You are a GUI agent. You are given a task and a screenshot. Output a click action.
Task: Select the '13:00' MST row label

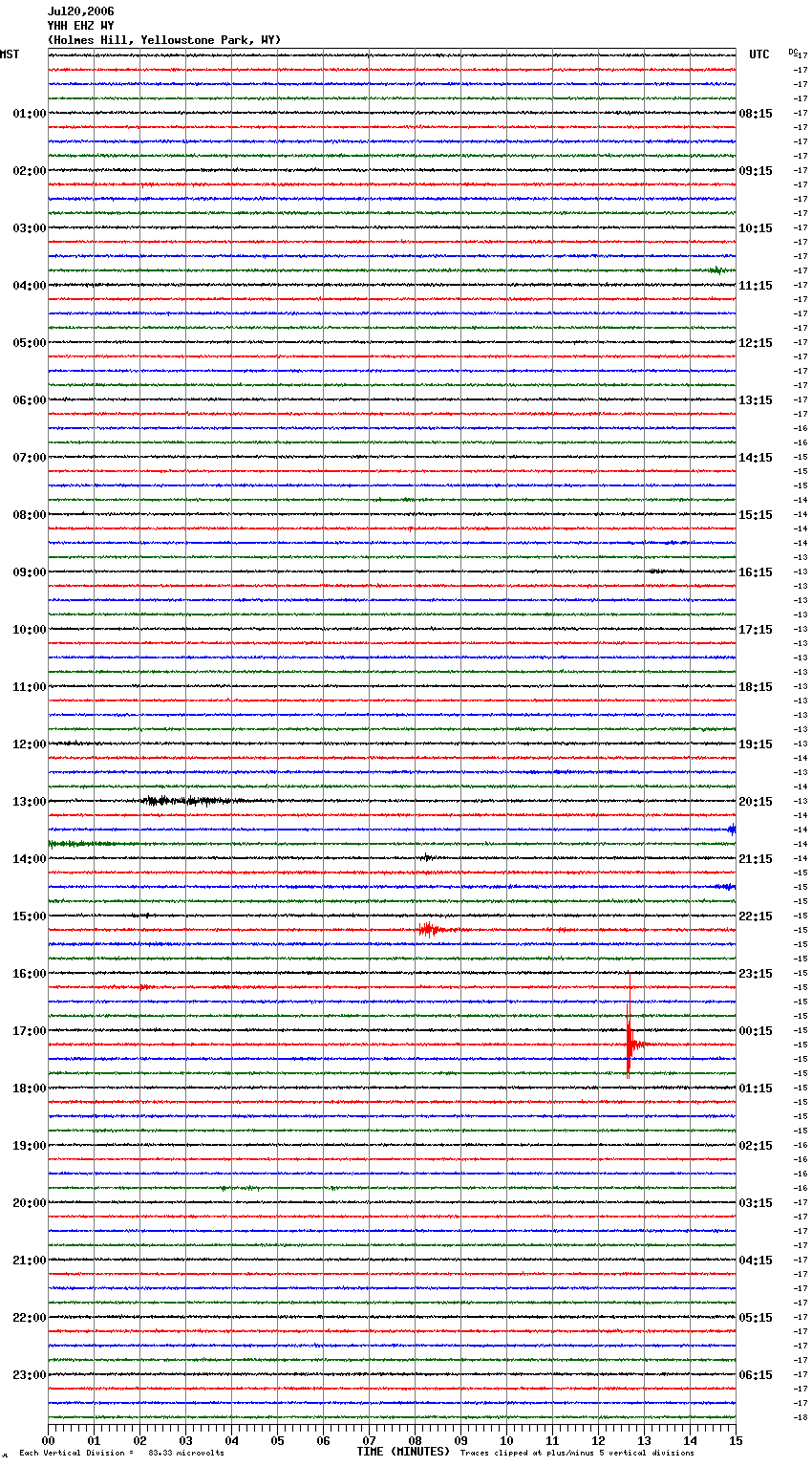[30, 802]
